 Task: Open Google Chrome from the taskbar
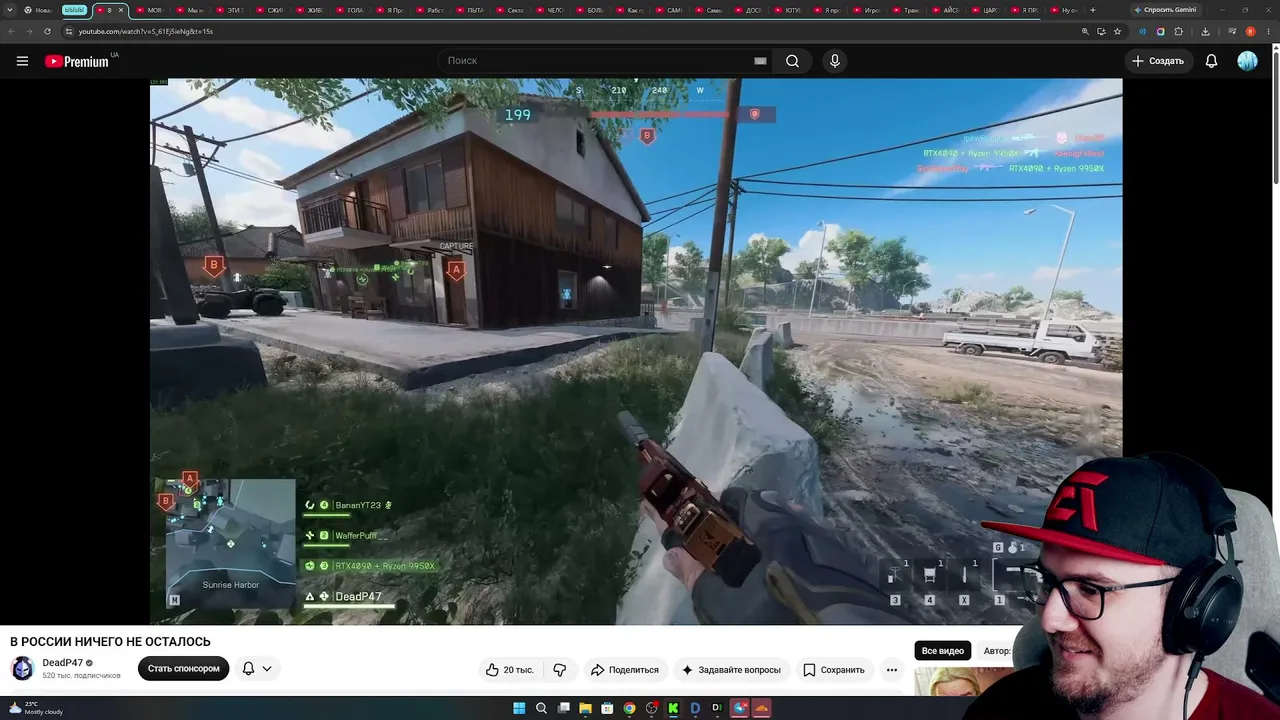point(629,708)
